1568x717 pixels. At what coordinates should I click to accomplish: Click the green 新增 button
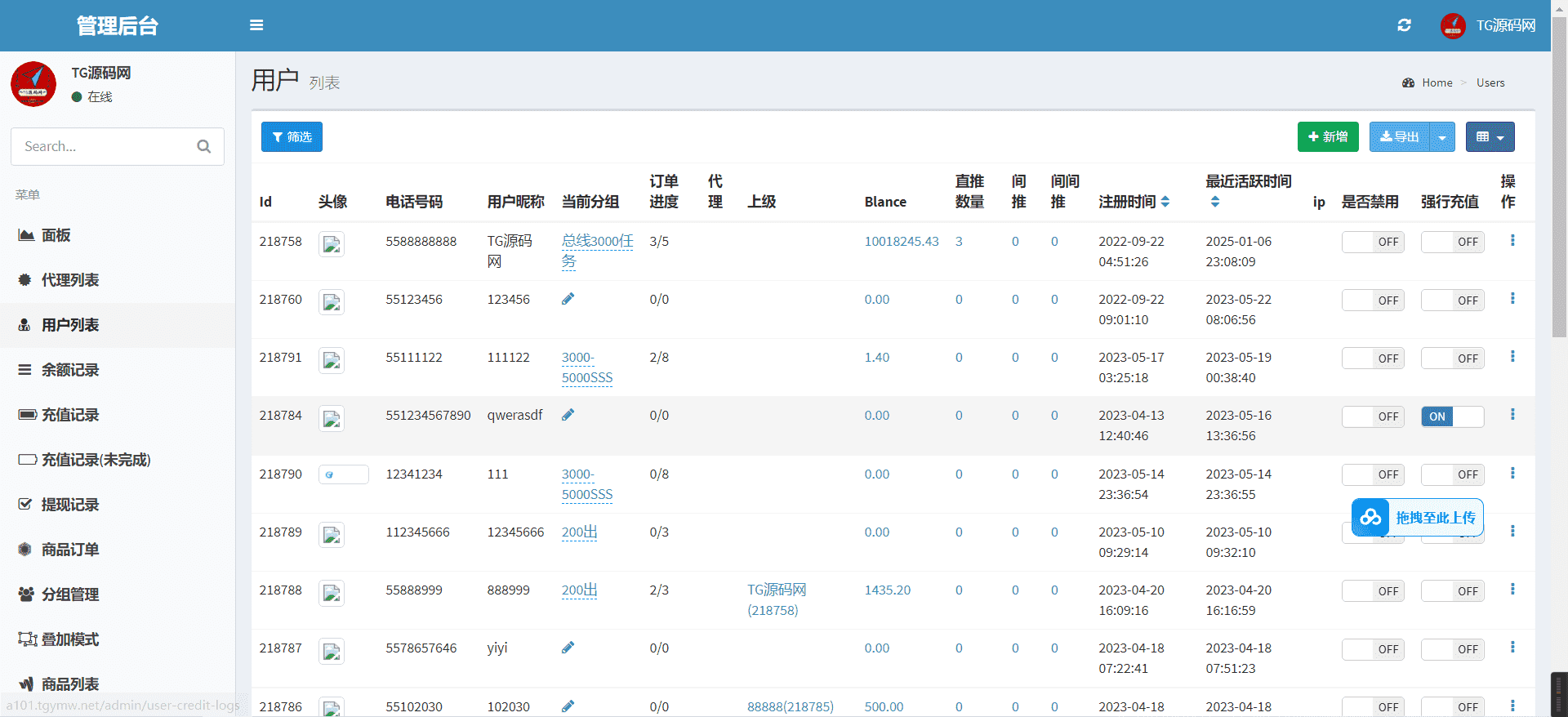[x=1327, y=137]
